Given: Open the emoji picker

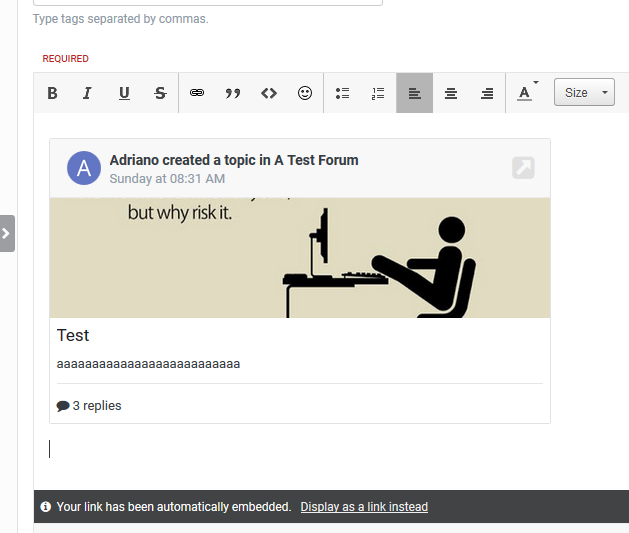Looking at the screenshot, I should tap(305, 93).
